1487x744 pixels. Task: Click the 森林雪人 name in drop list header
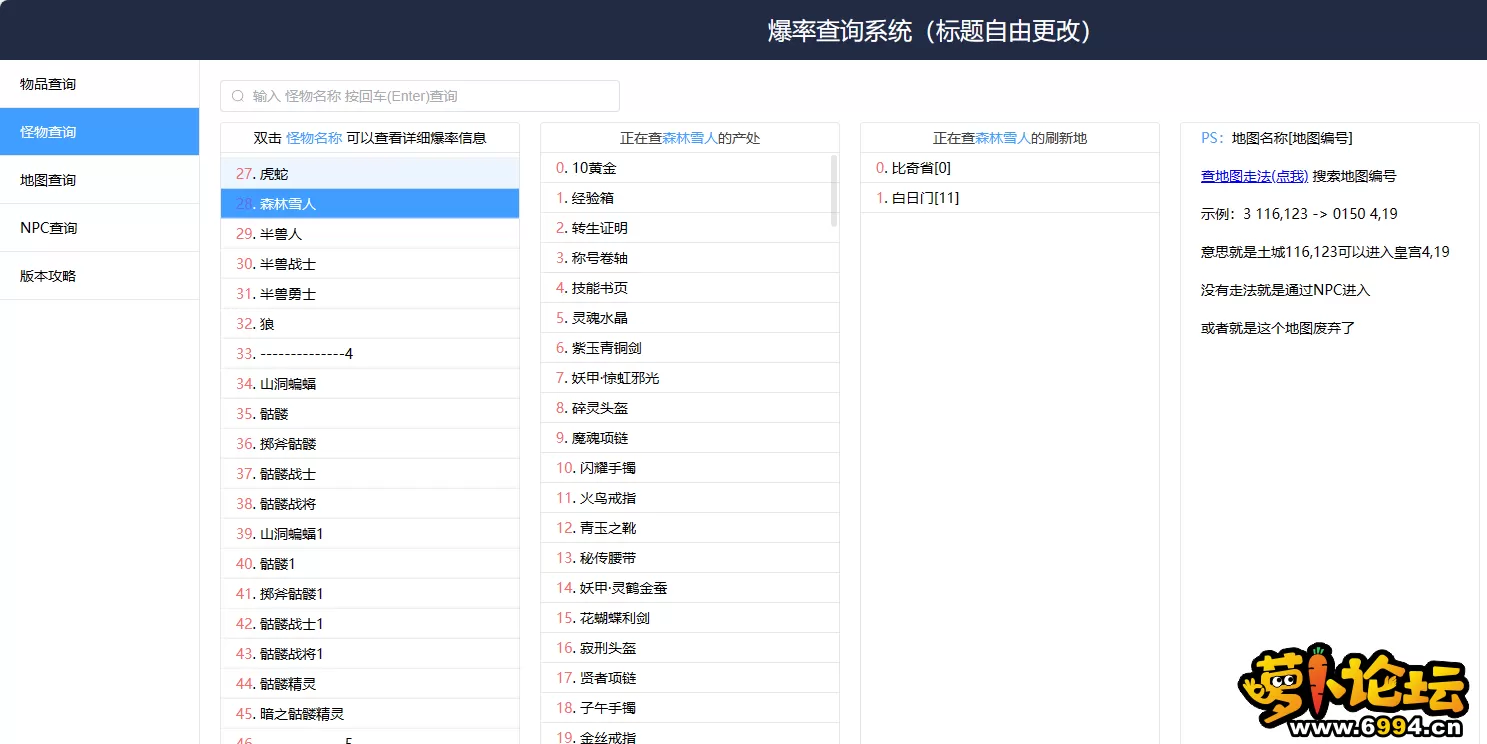(690, 138)
